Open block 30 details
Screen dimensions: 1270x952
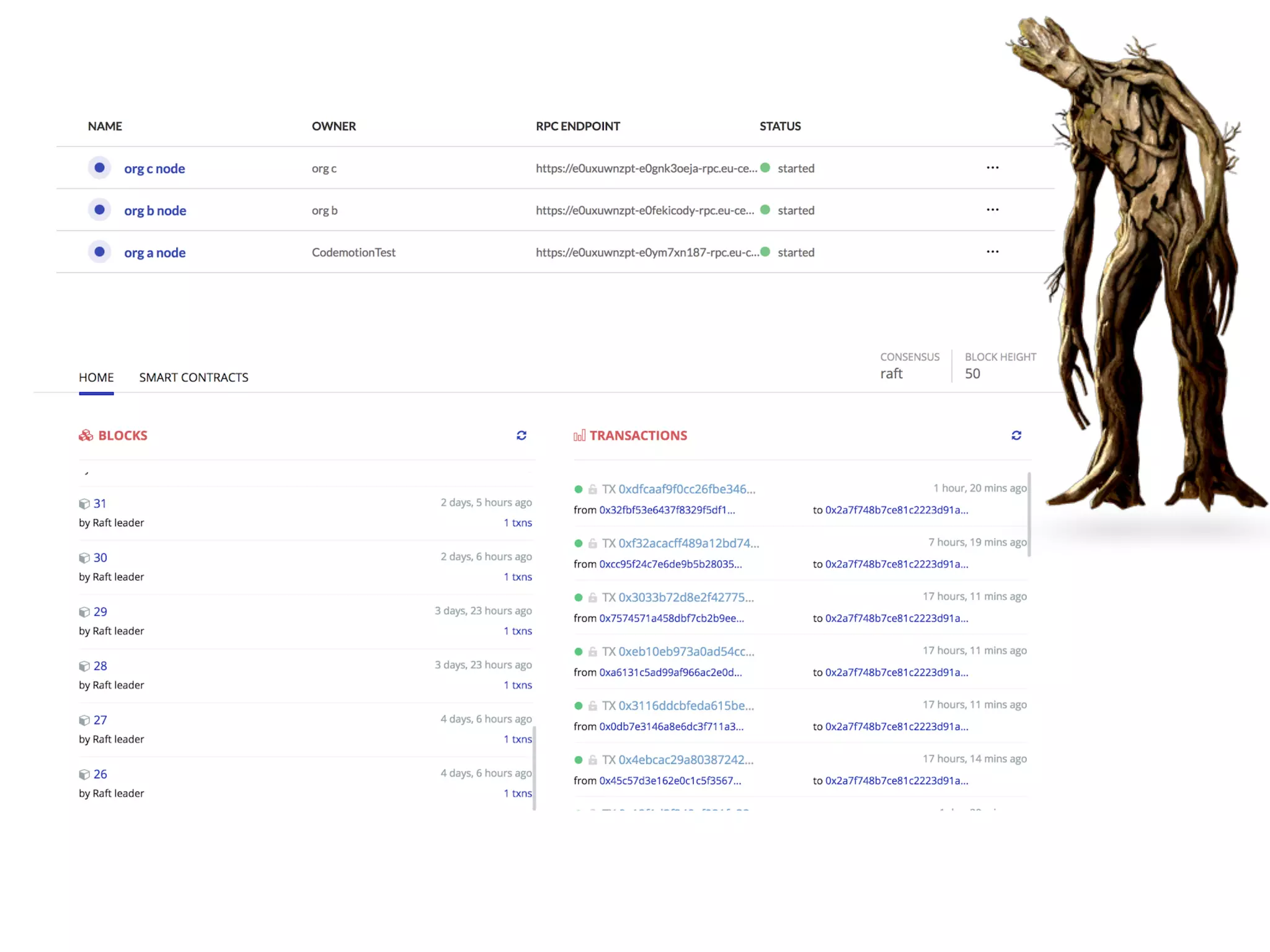(x=100, y=558)
